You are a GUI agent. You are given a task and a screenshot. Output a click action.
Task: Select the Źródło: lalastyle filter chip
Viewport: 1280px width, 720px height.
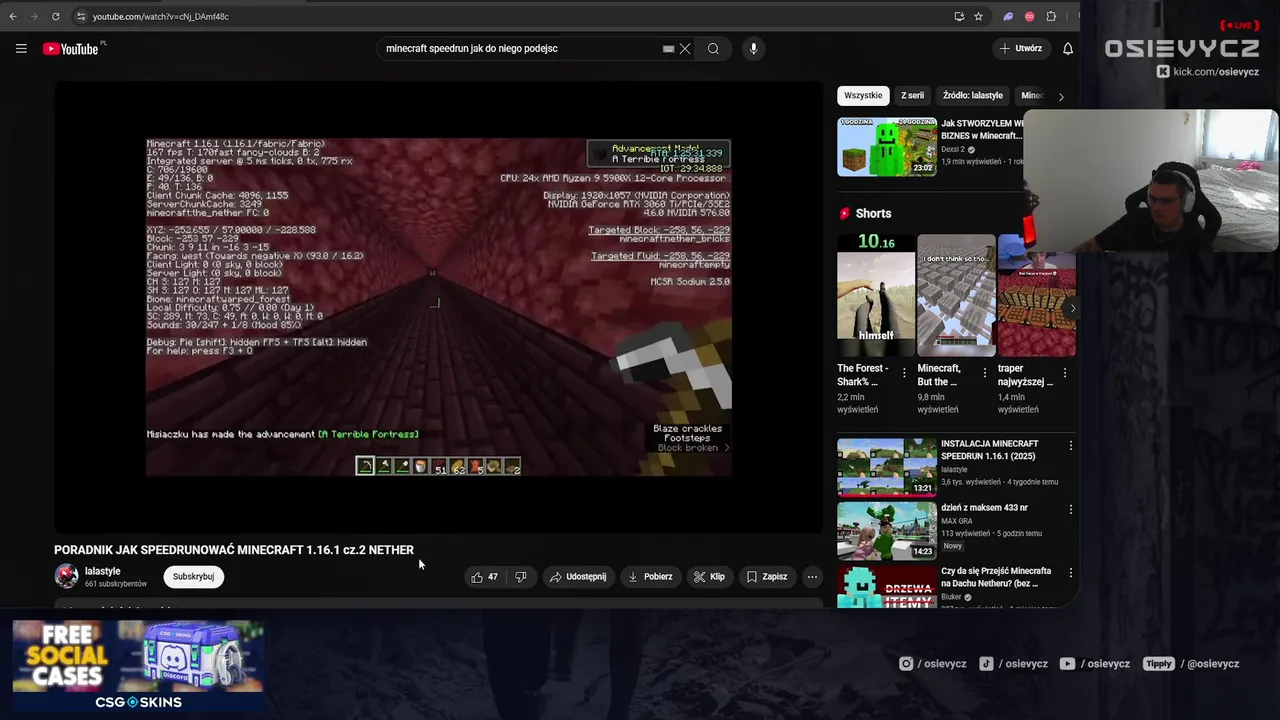point(973,95)
